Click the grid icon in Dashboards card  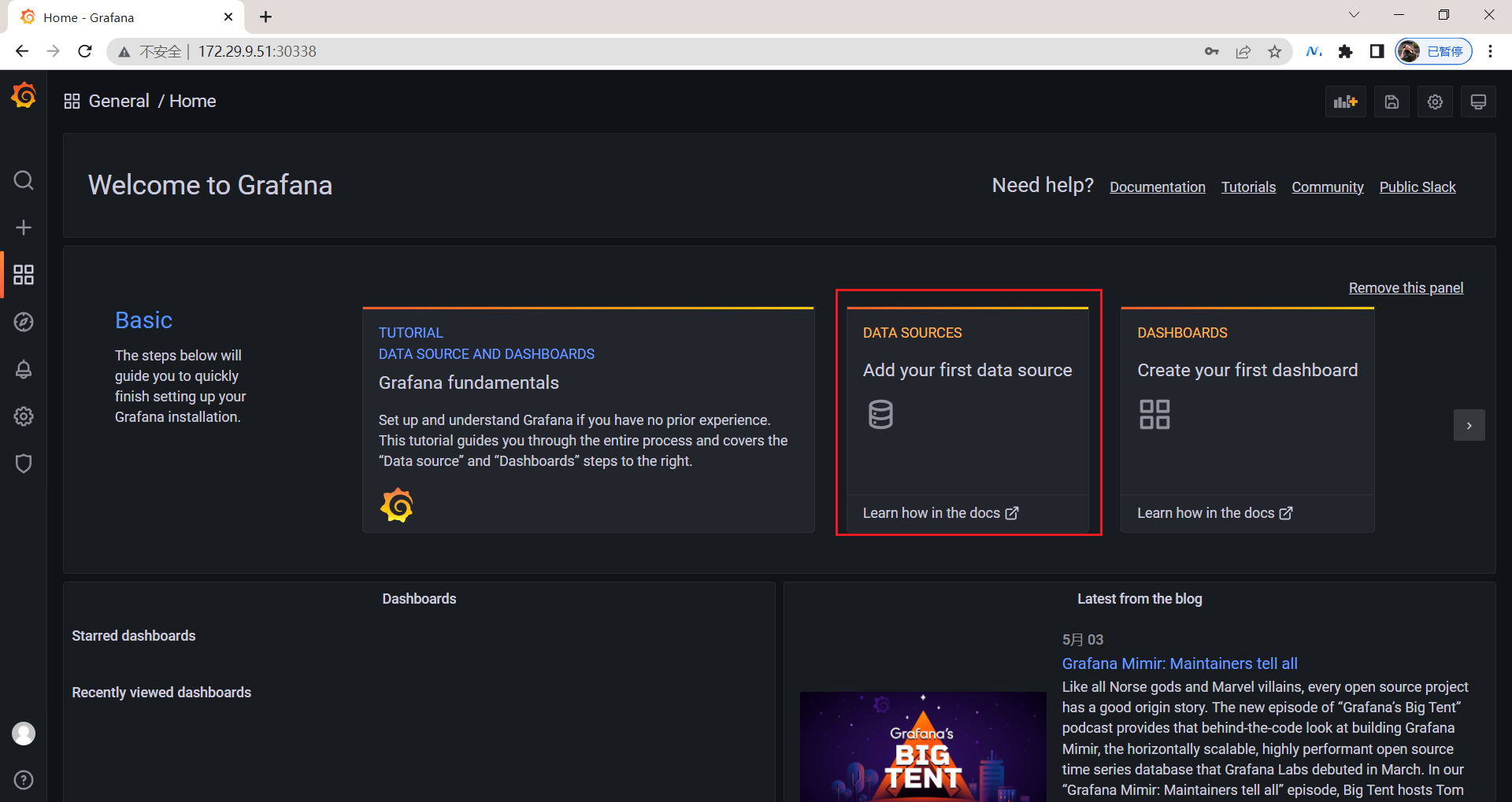pos(1154,414)
